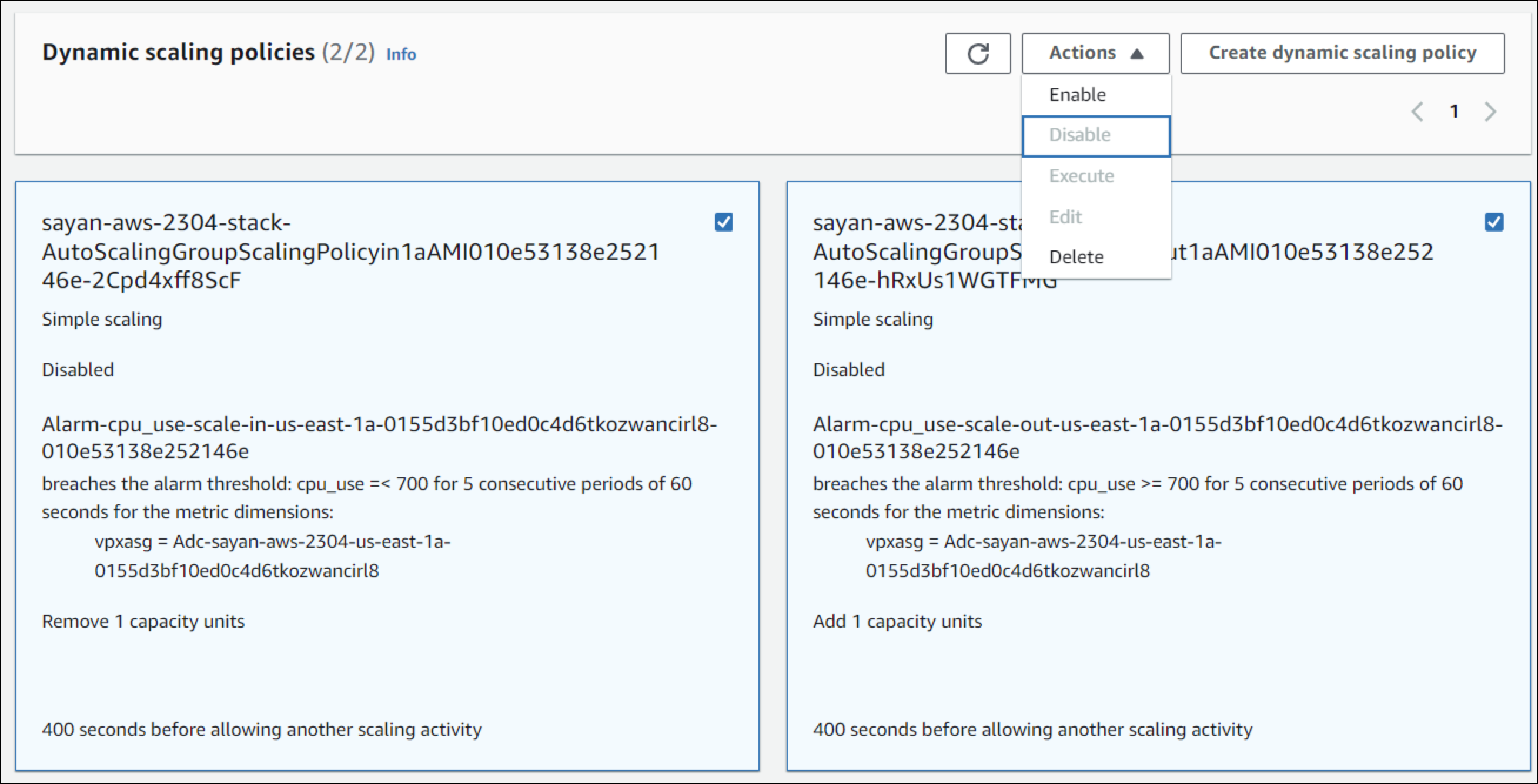Click the 'Remove 1 capacity units' text
This screenshot has height=784, width=1538.
coord(143,621)
